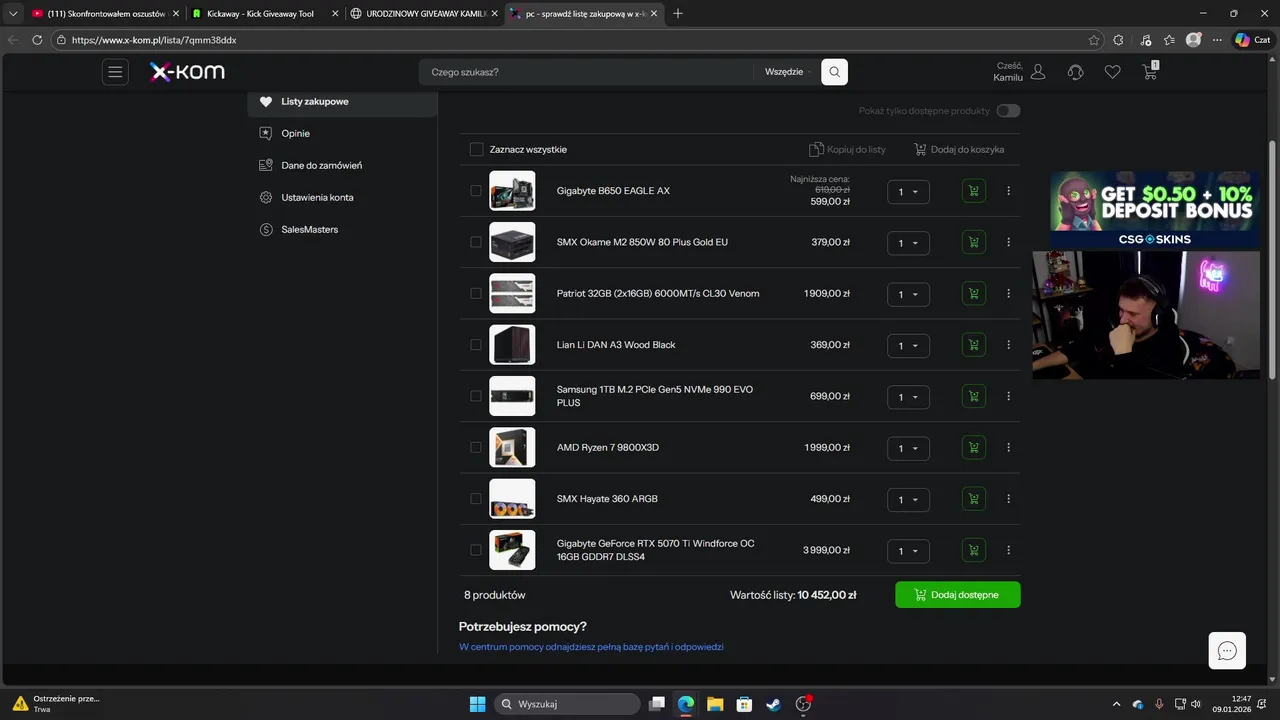Open the Samsung 1TB 990 EVO PLUS link
The width and height of the screenshot is (1280, 720).
tap(655, 396)
